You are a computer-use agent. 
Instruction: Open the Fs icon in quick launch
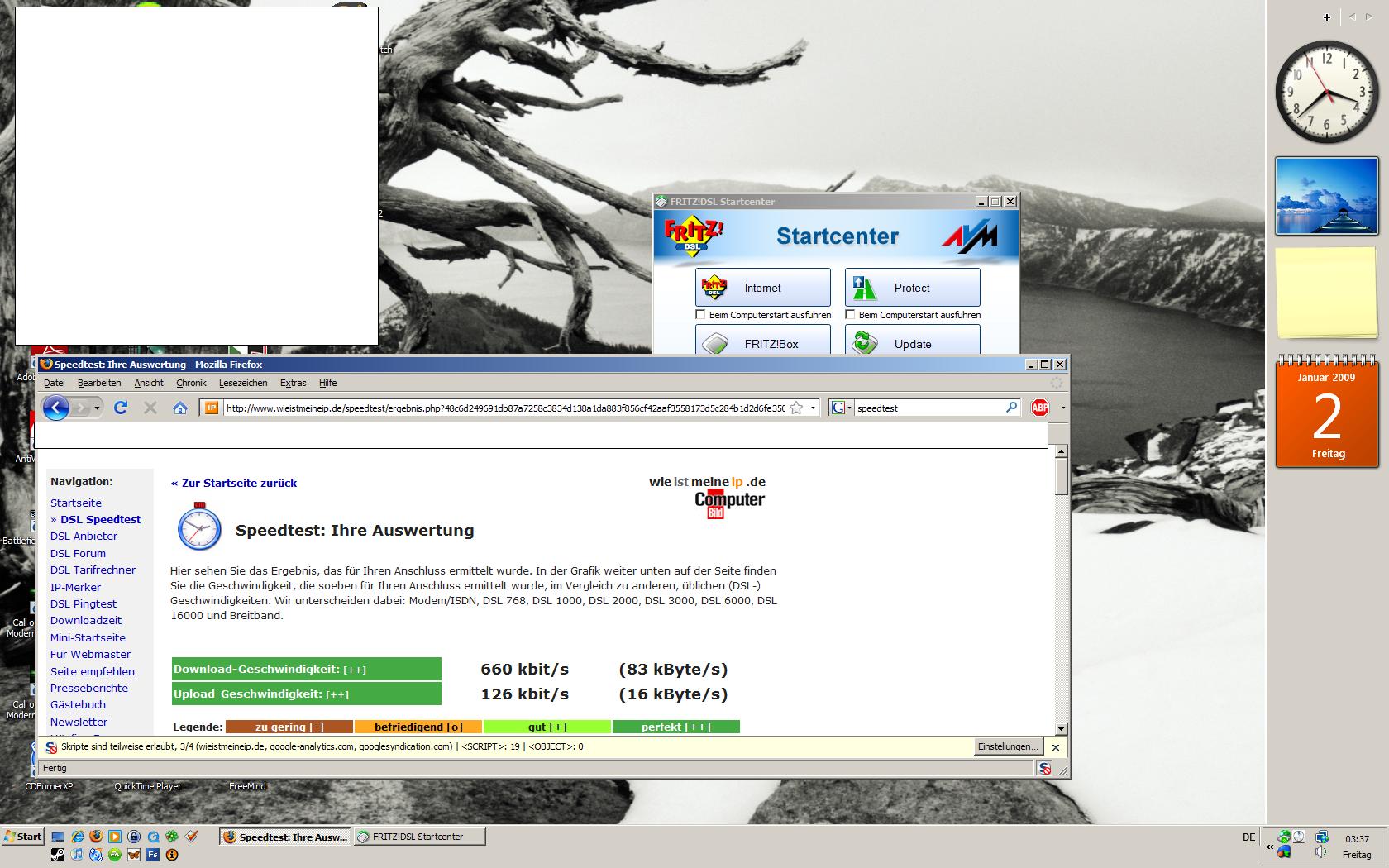pyautogui.click(x=153, y=855)
